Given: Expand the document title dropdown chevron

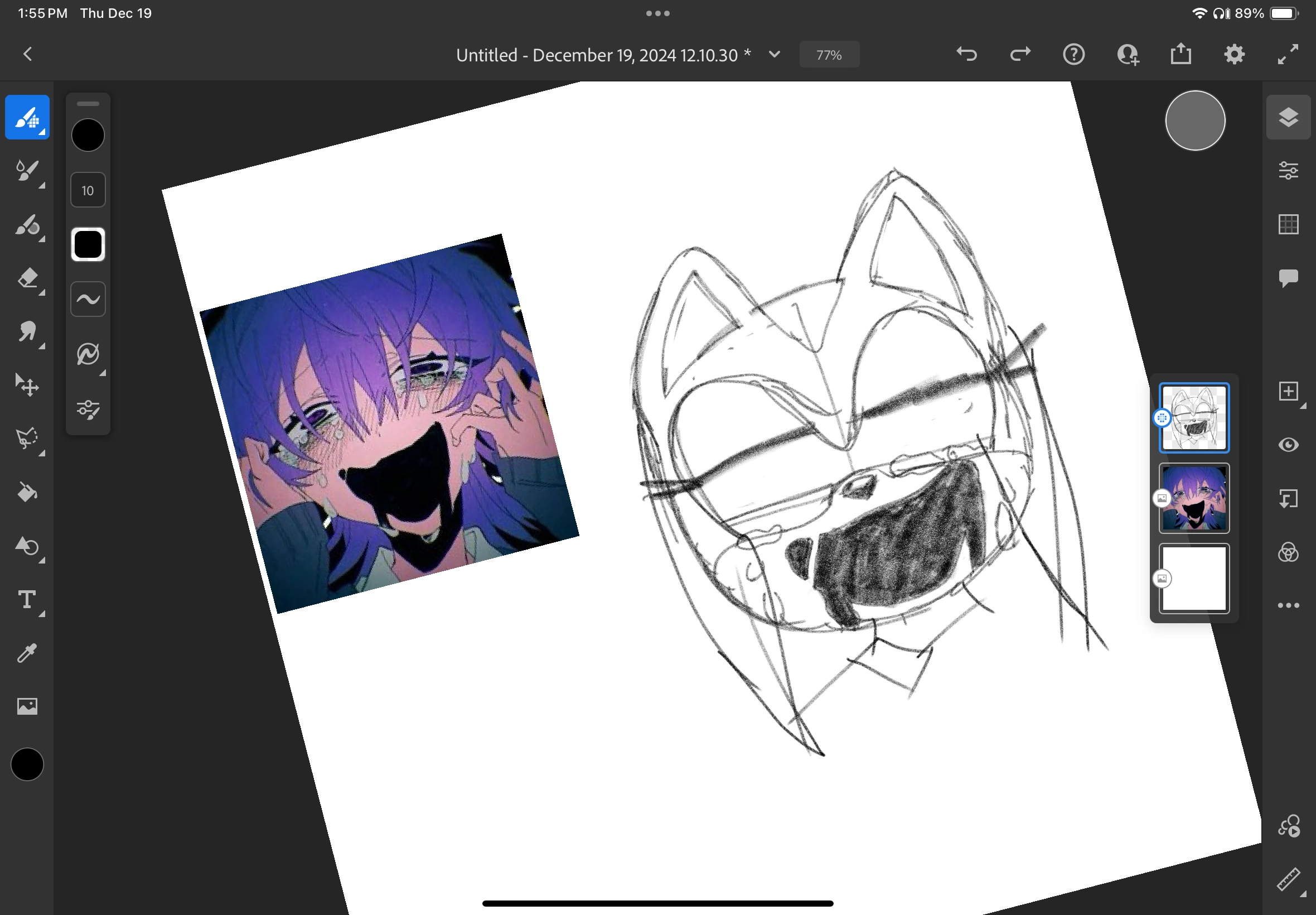Looking at the screenshot, I should pos(775,55).
